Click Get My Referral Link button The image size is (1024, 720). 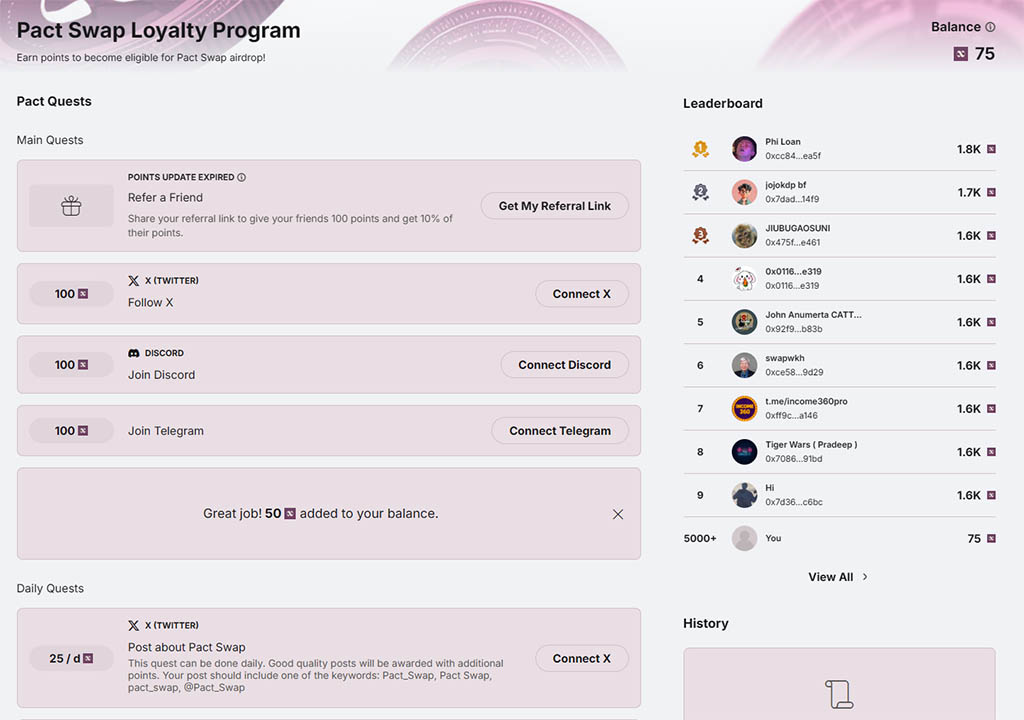[554, 206]
